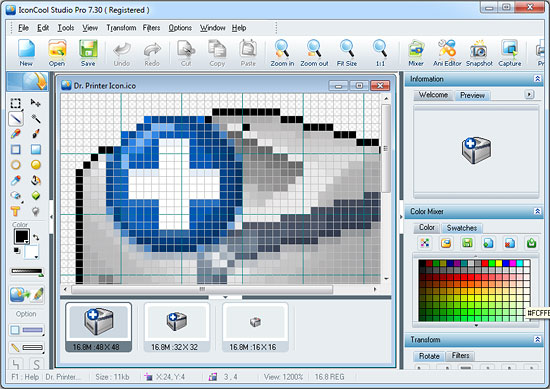Collapse the Information panel
This screenshot has height=389, width=550.
point(537,79)
